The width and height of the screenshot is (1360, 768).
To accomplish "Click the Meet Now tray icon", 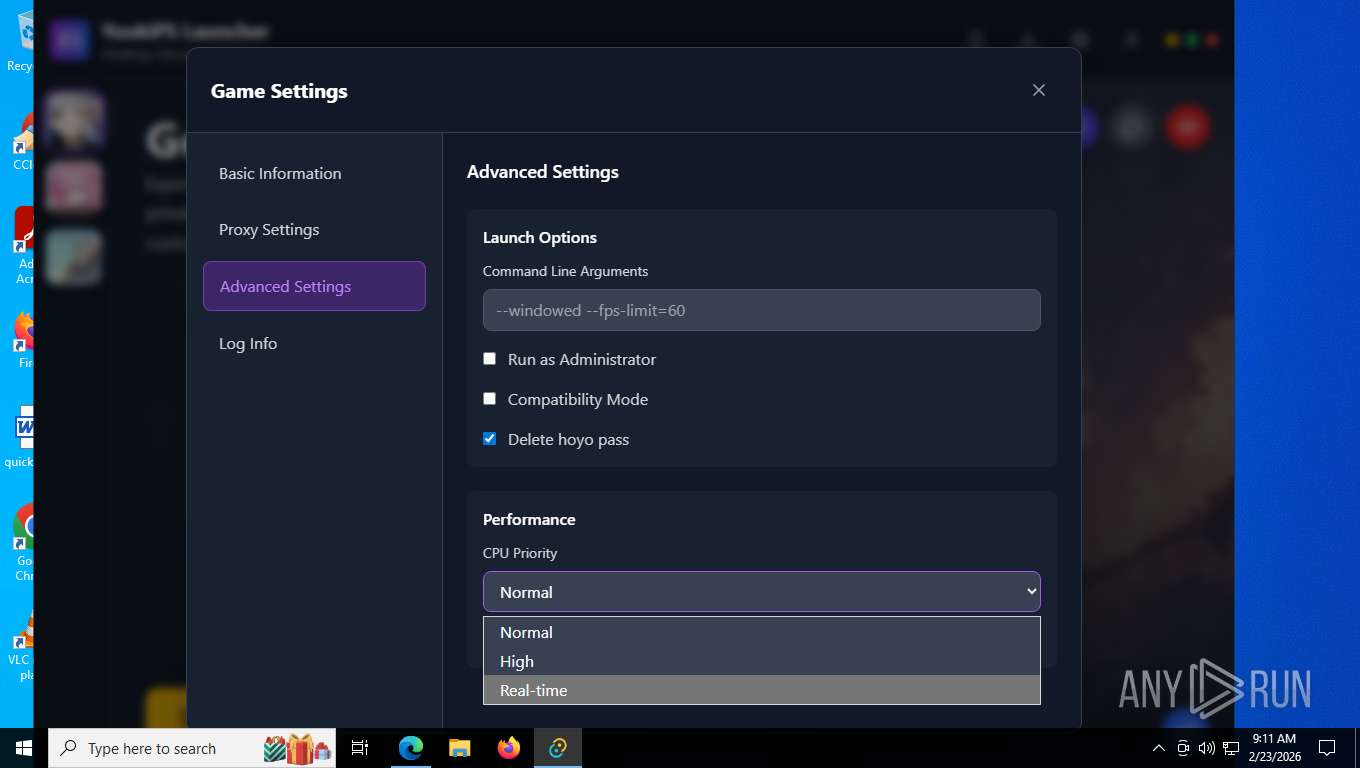I will pyautogui.click(x=1183, y=748).
